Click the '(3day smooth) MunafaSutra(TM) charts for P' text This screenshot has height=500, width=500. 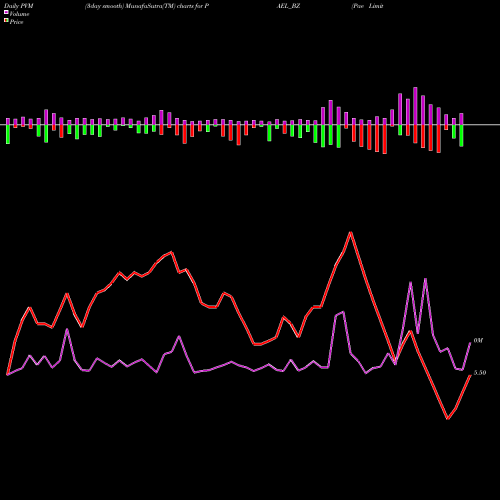click(x=147, y=6)
